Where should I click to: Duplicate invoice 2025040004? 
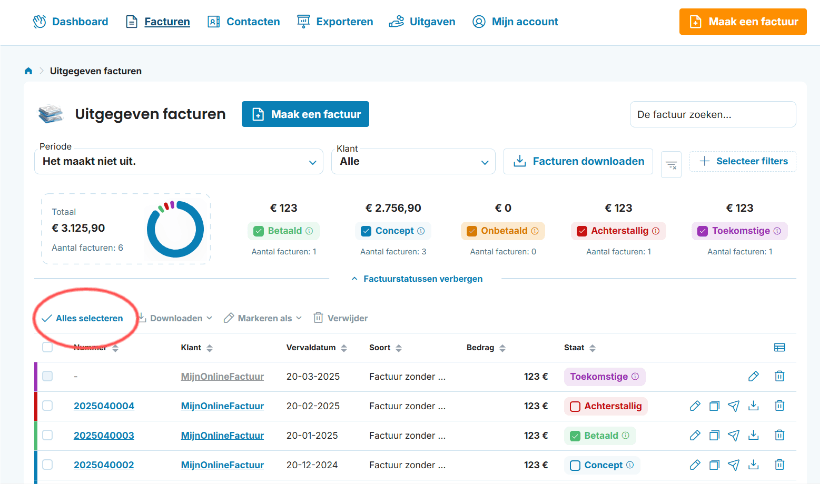coord(714,406)
